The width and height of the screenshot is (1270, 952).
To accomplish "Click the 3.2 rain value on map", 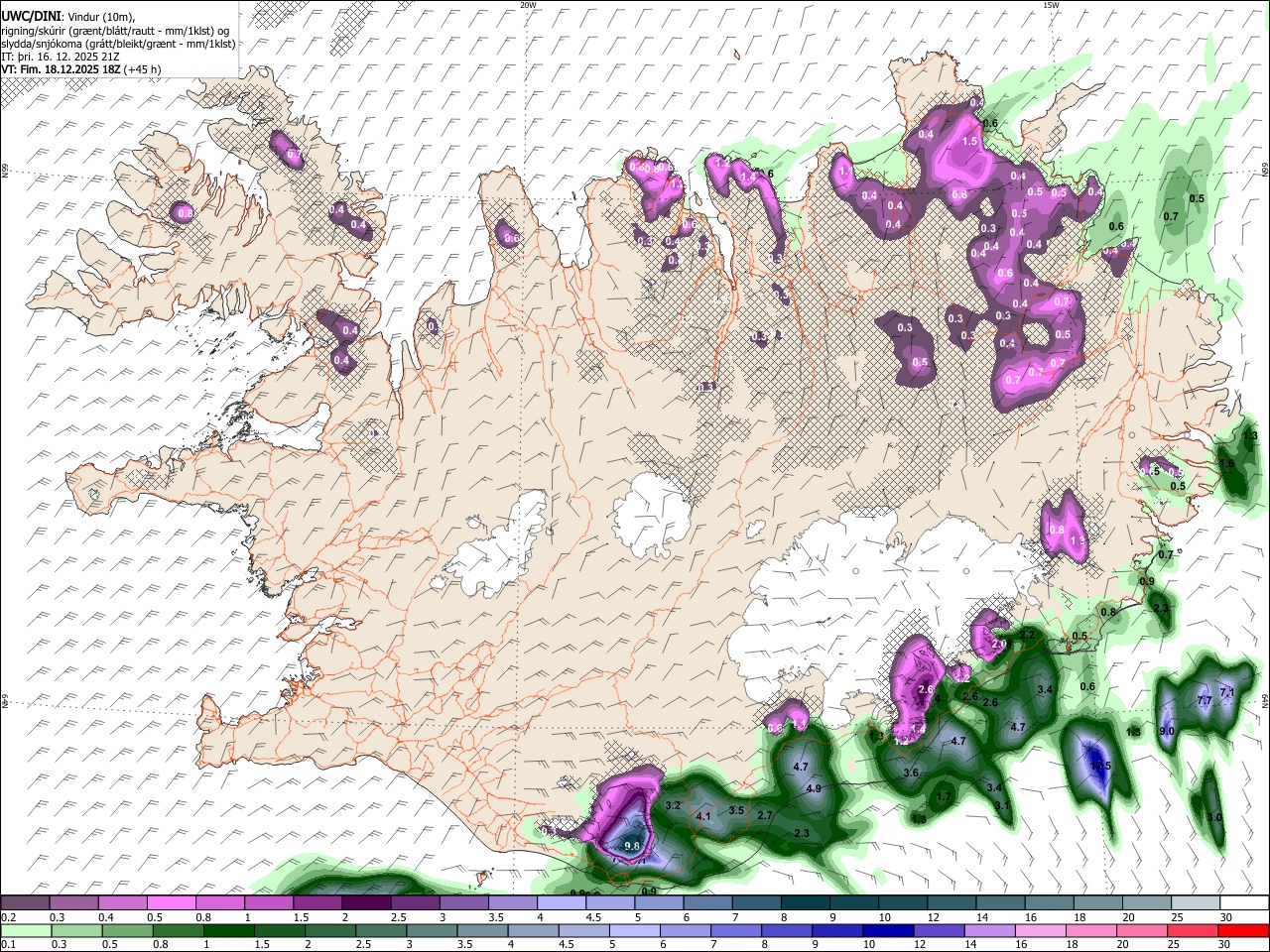I will click(673, 805).
